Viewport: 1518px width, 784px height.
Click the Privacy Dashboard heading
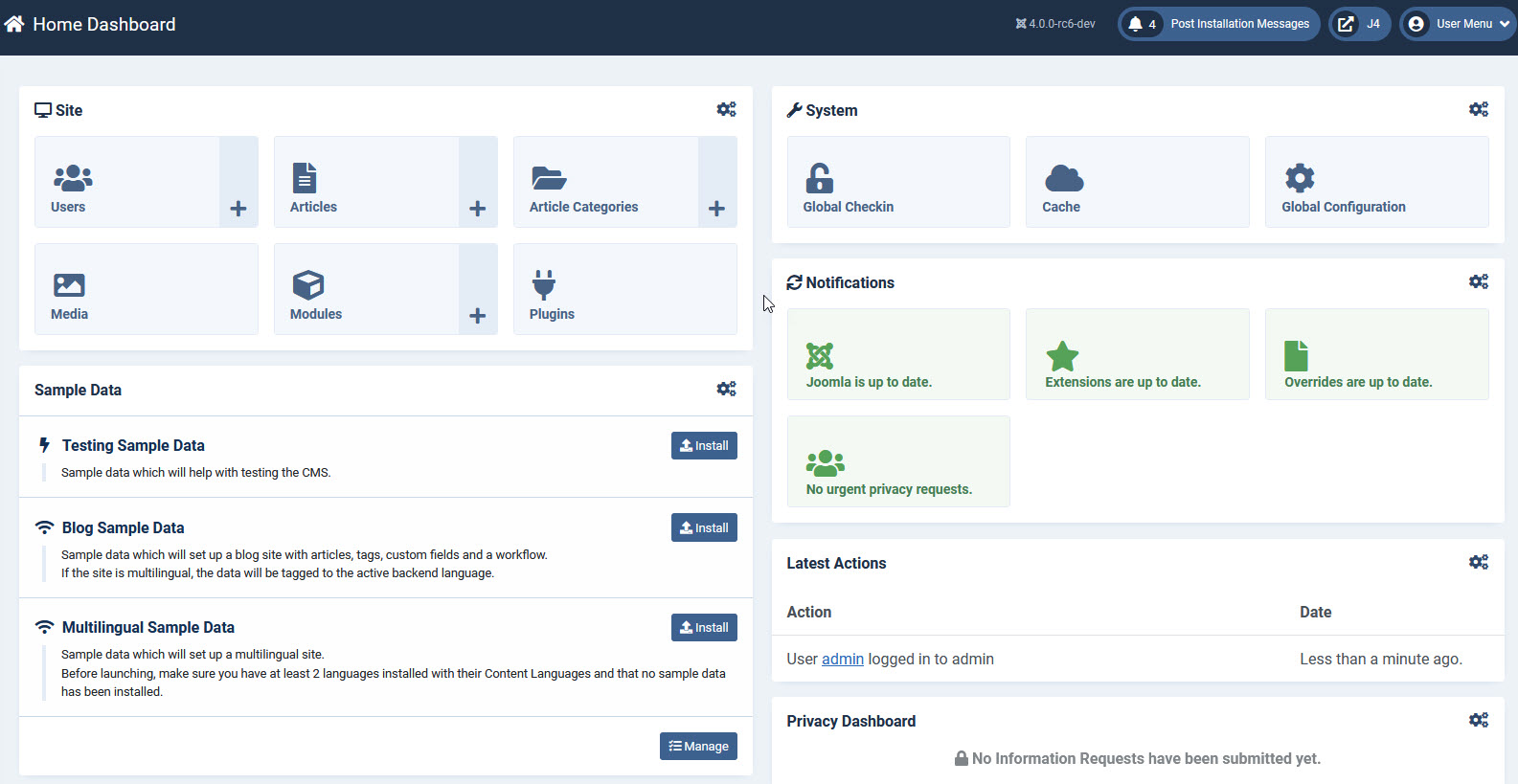851,721
